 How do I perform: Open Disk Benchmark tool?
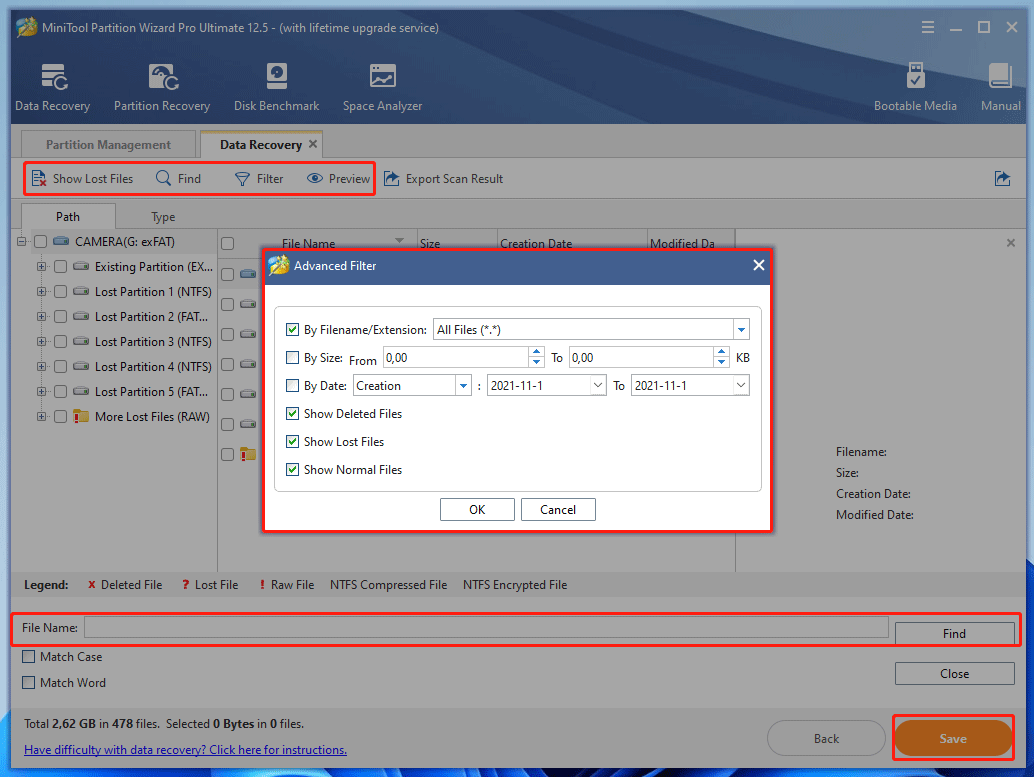[276, 77]
